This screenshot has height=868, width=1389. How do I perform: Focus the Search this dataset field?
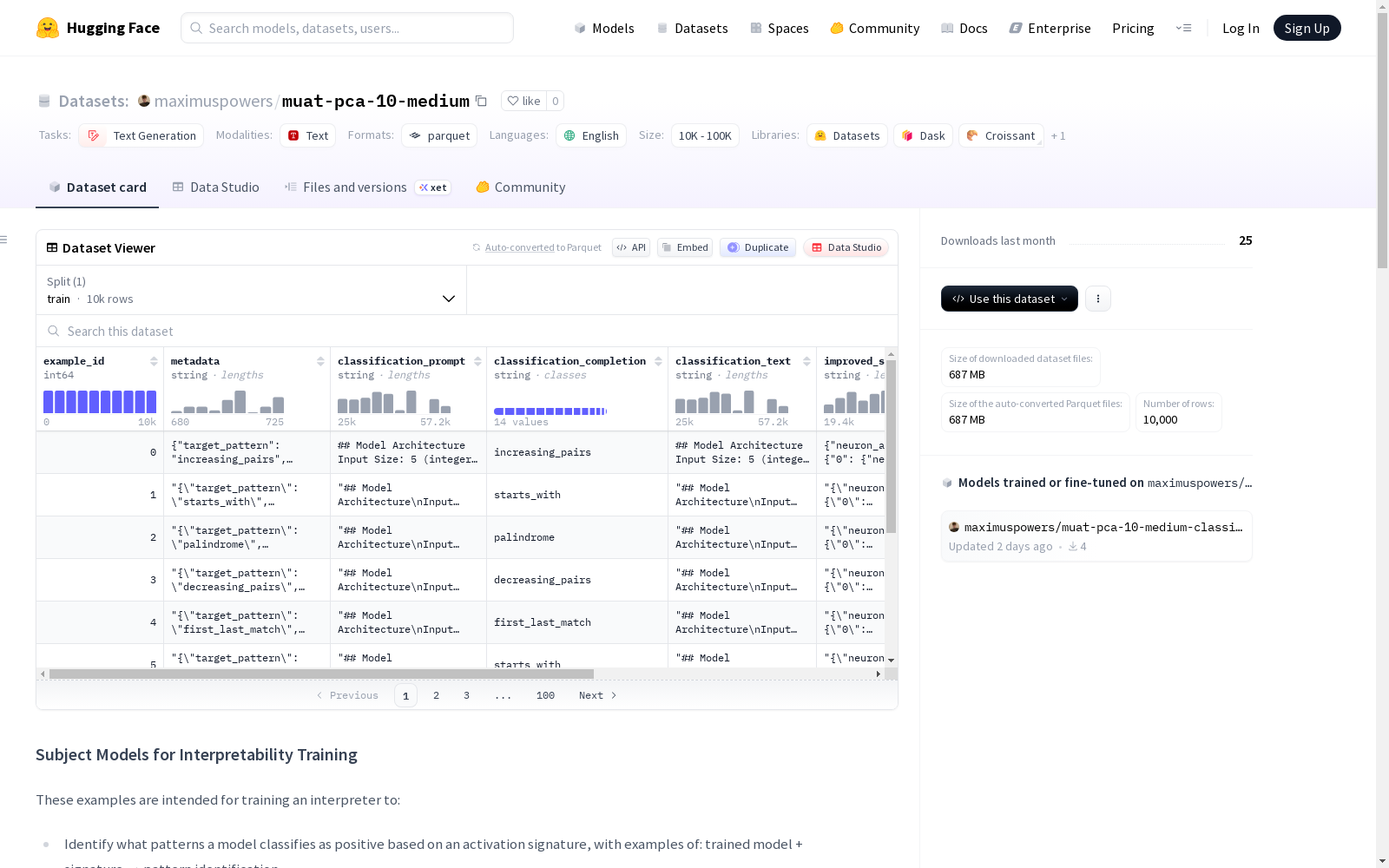coord(467,331)
